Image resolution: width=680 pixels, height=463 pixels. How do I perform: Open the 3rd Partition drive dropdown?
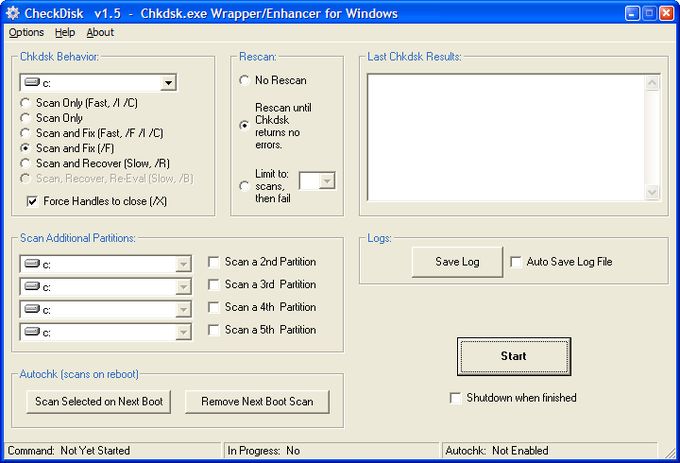point(183,287)
